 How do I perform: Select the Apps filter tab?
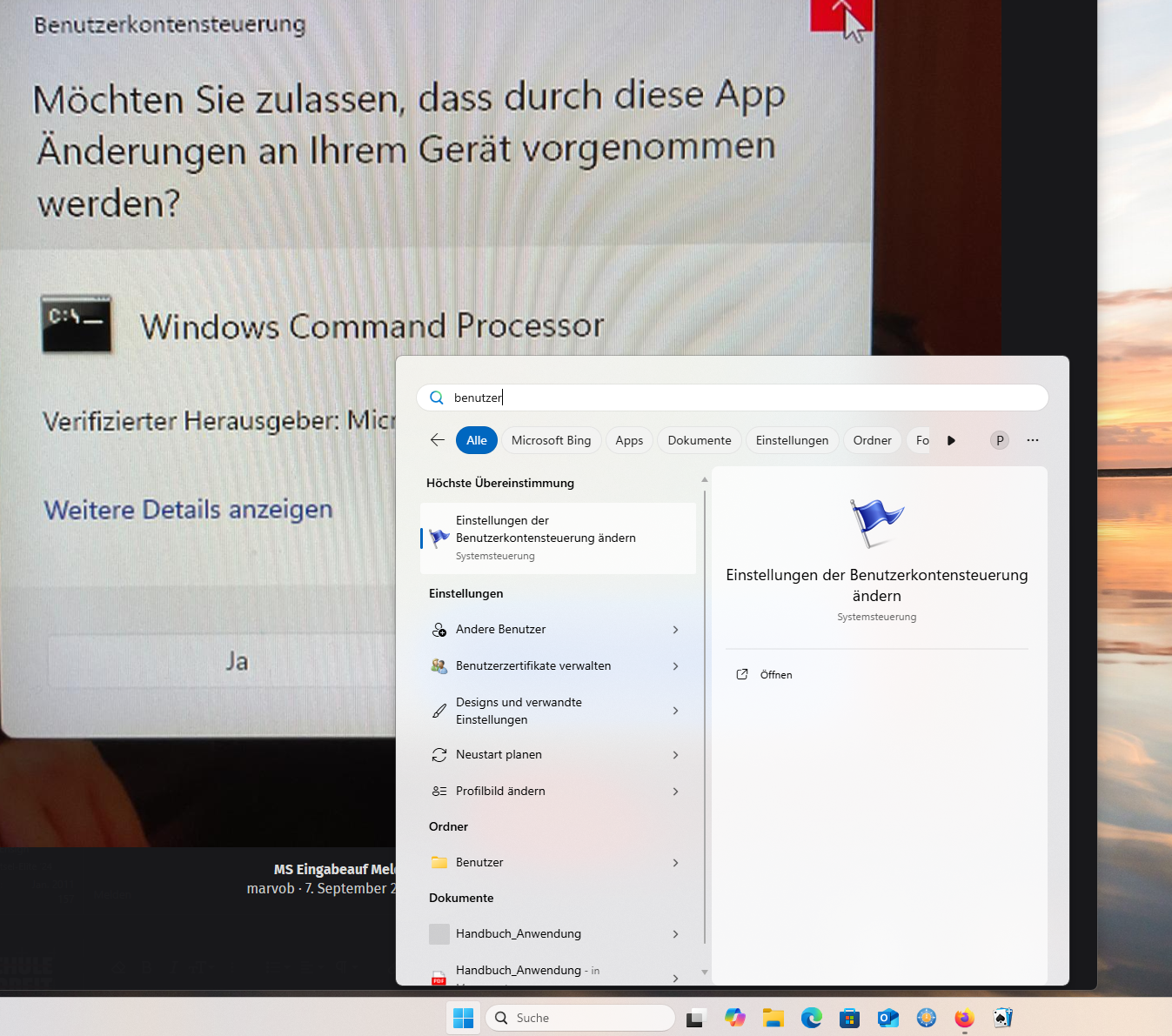click(x=629, y=440)
